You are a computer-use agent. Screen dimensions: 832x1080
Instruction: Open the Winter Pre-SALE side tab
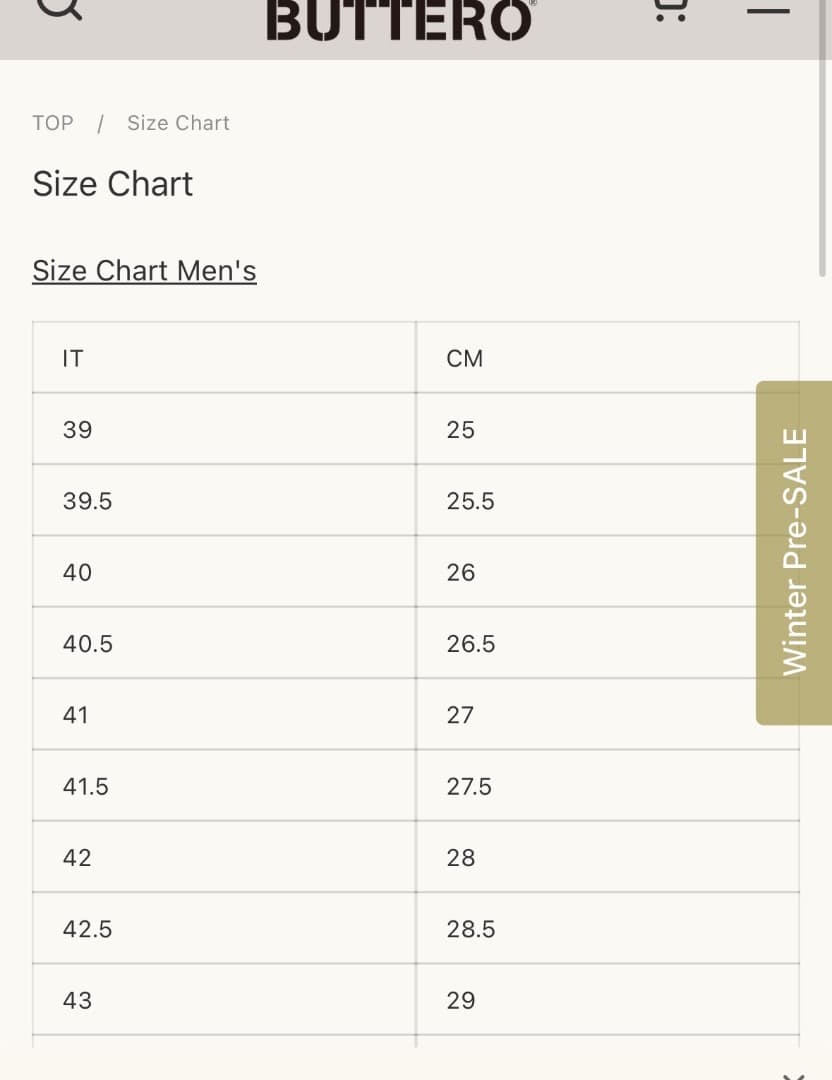[794, 552]
